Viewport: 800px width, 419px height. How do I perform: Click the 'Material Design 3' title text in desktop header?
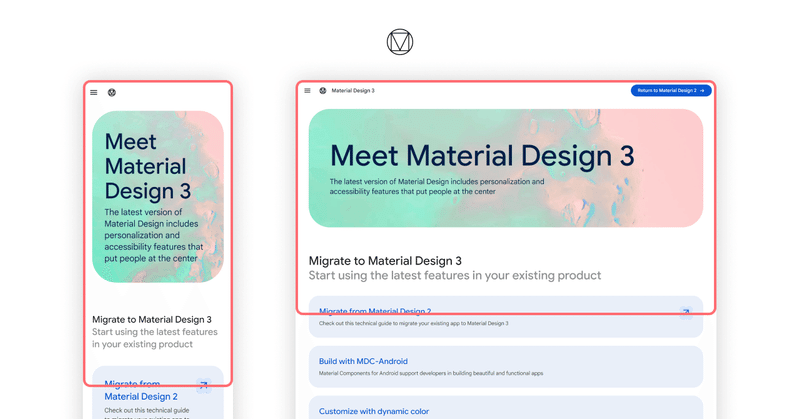click(x=353, y=90)
